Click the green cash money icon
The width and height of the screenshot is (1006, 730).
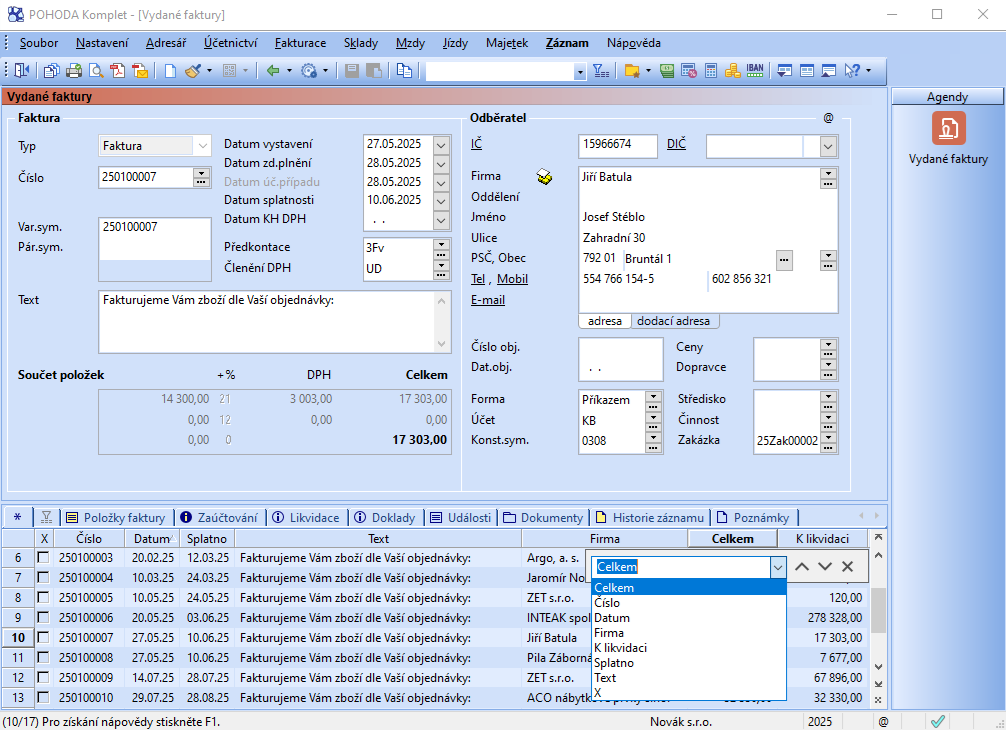pos(667,71)
